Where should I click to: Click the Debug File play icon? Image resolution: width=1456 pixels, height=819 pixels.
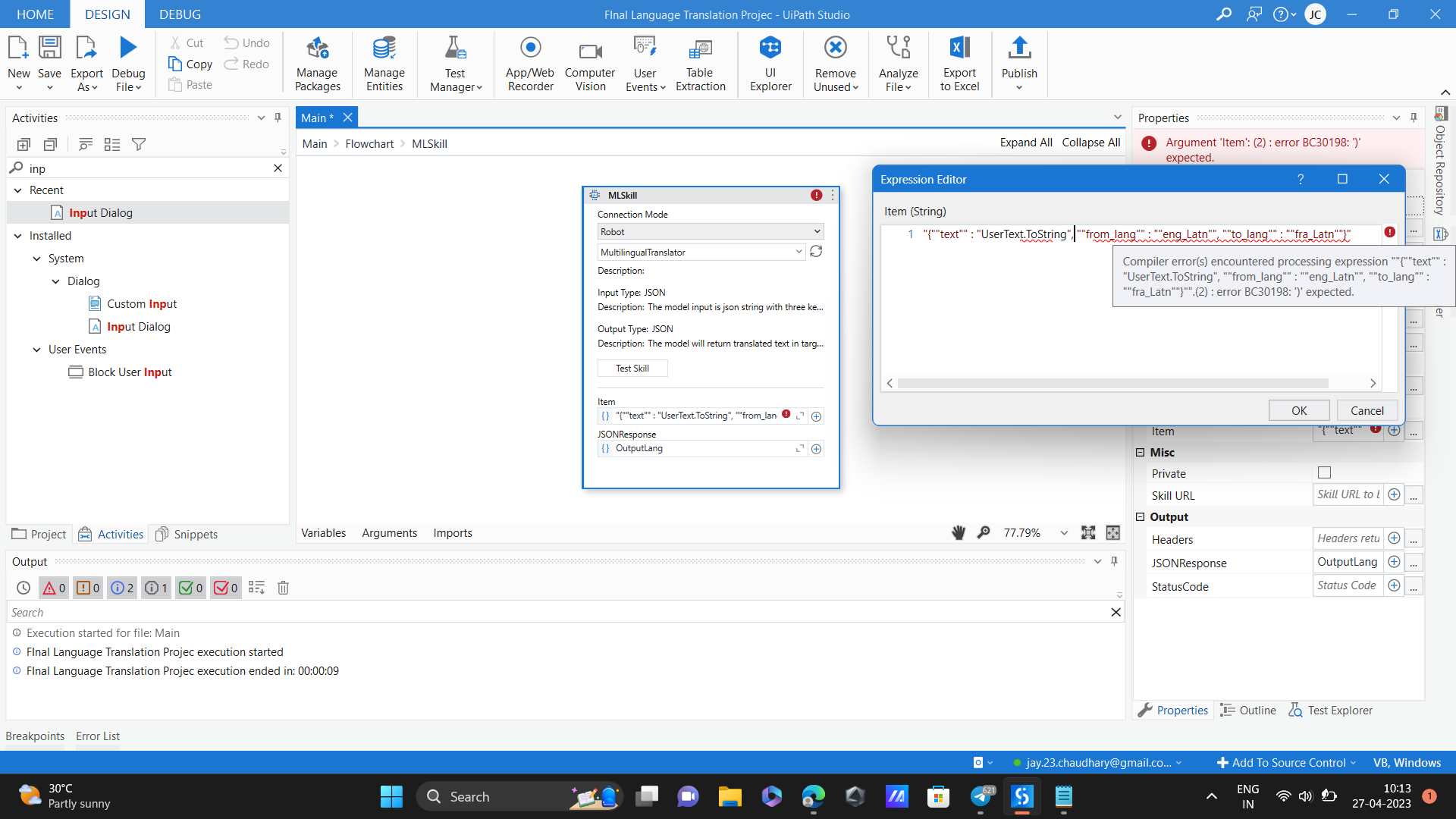pos(128,48)
